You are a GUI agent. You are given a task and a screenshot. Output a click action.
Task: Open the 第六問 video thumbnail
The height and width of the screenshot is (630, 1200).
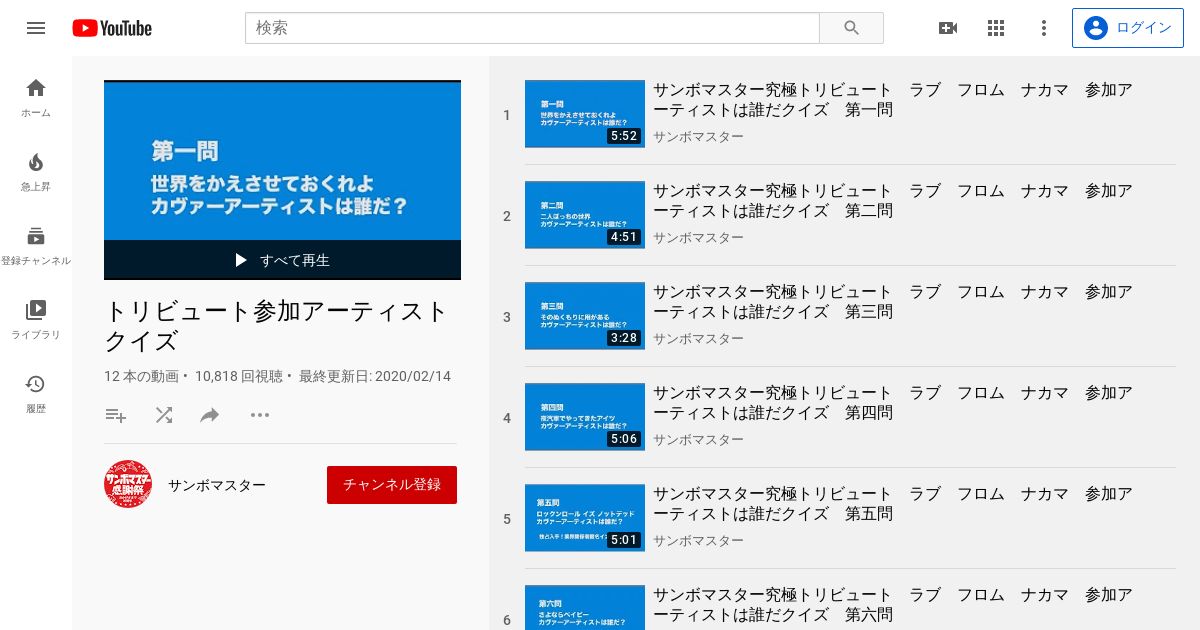585,608
